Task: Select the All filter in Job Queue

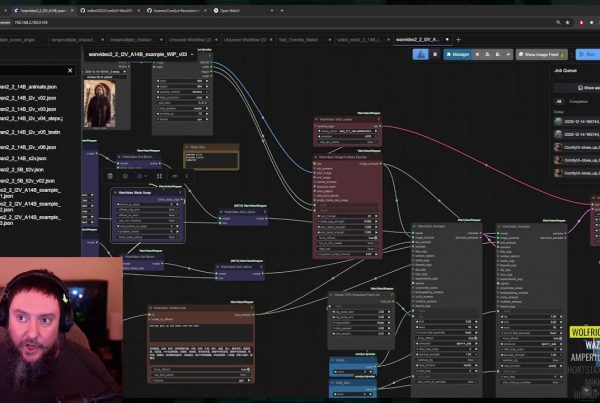Action: pyautogui.click(x=561, y=102)
